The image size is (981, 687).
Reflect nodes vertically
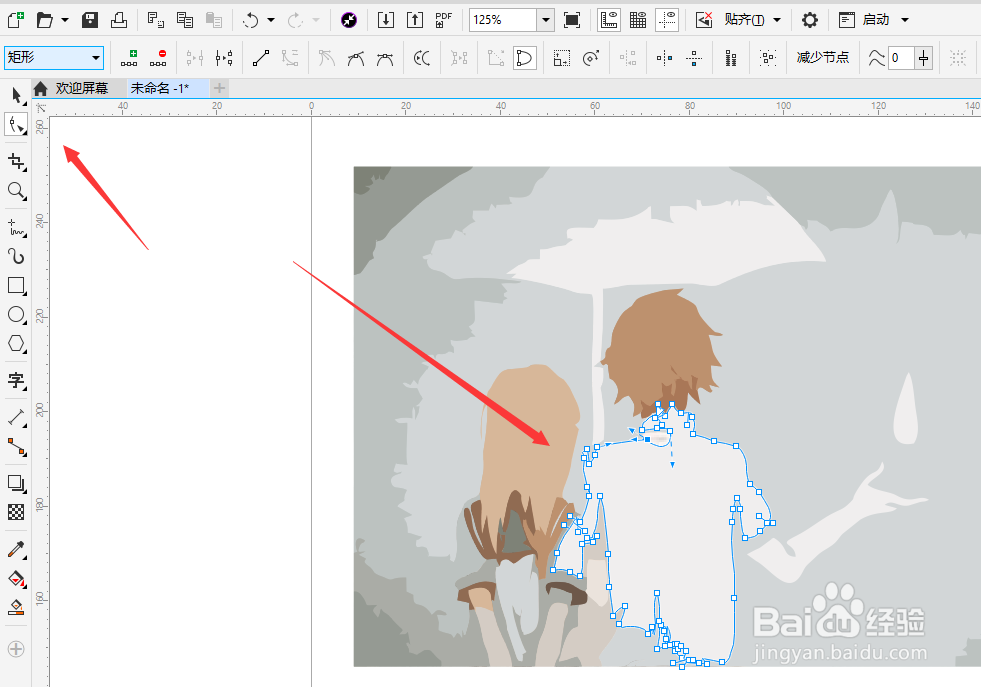[x=694, y=58]
